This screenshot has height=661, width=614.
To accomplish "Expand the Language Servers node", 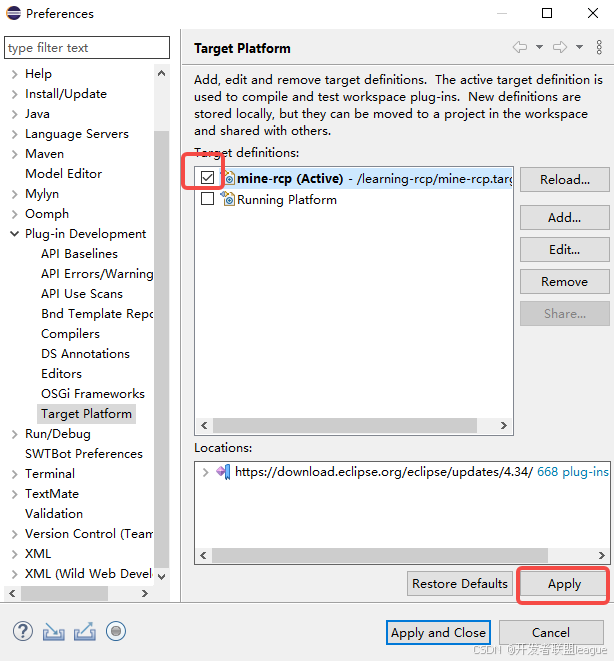I will pos(14,134).
